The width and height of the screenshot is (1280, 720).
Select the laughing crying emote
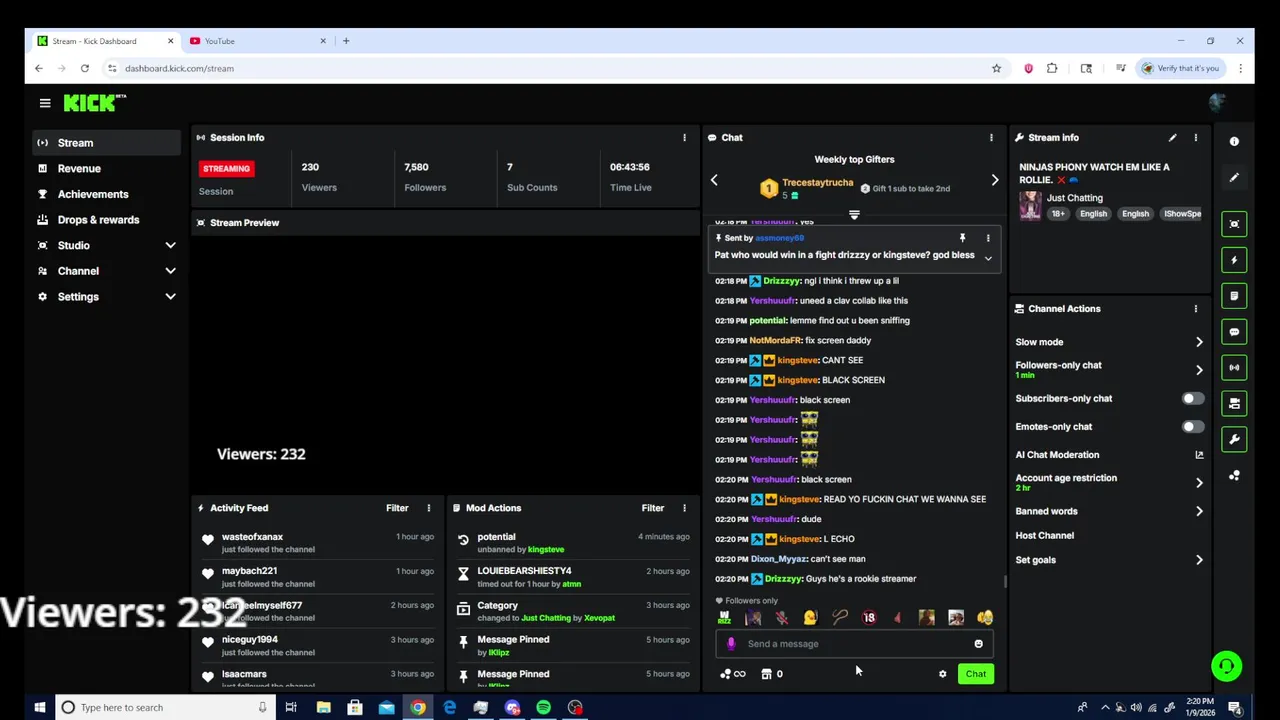pos(985,618)
